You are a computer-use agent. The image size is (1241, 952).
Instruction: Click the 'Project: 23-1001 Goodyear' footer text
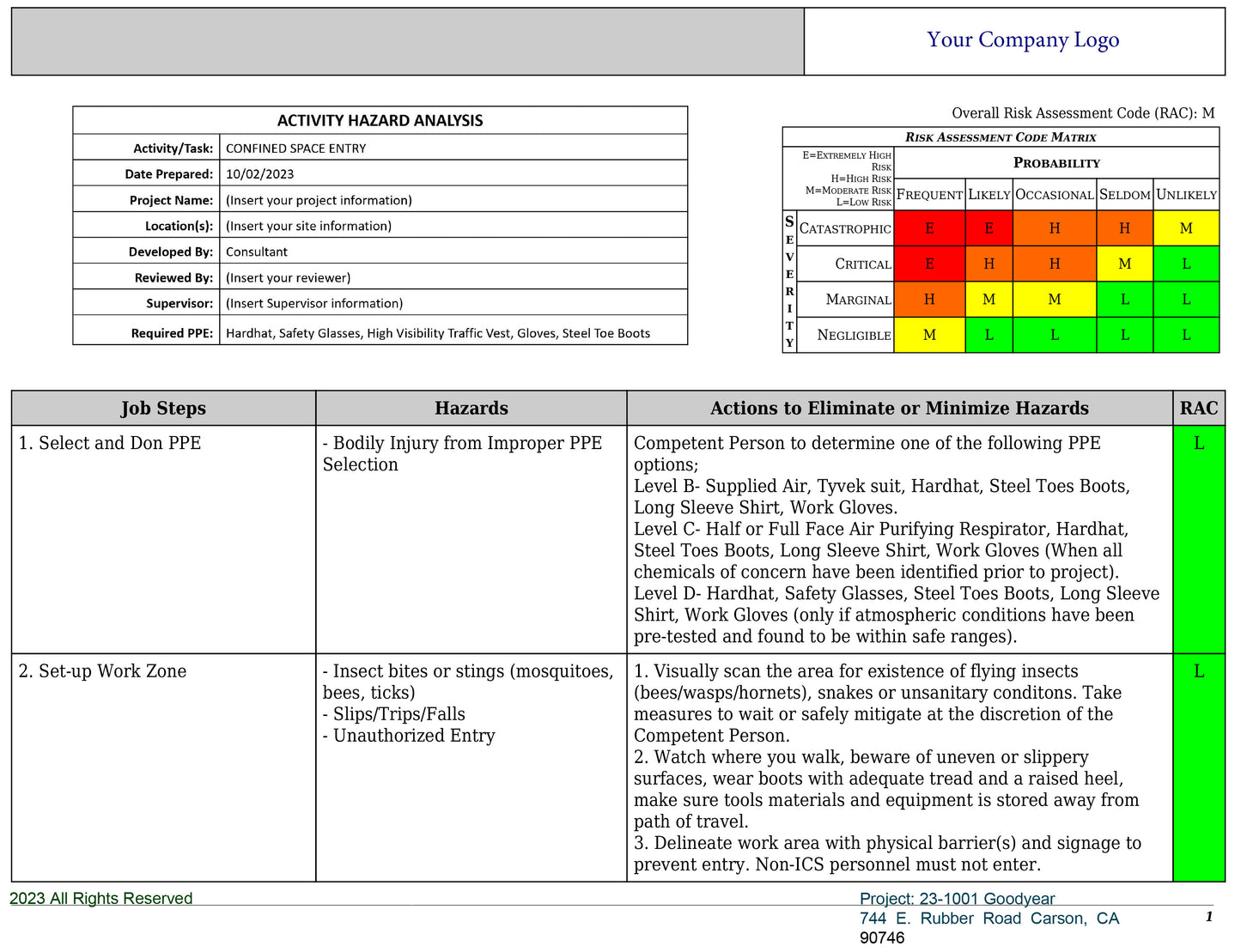click(957, 899)
